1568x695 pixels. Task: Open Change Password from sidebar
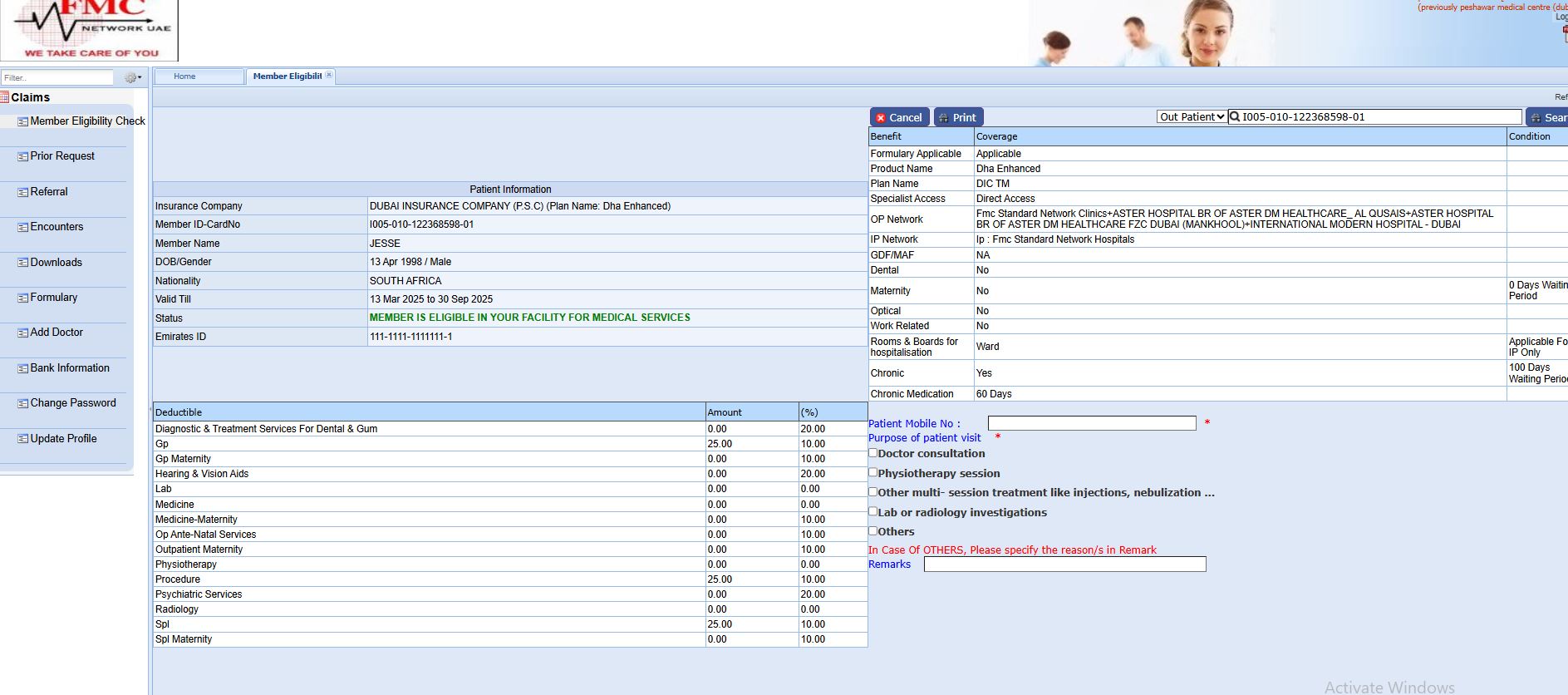click(73, 403)
